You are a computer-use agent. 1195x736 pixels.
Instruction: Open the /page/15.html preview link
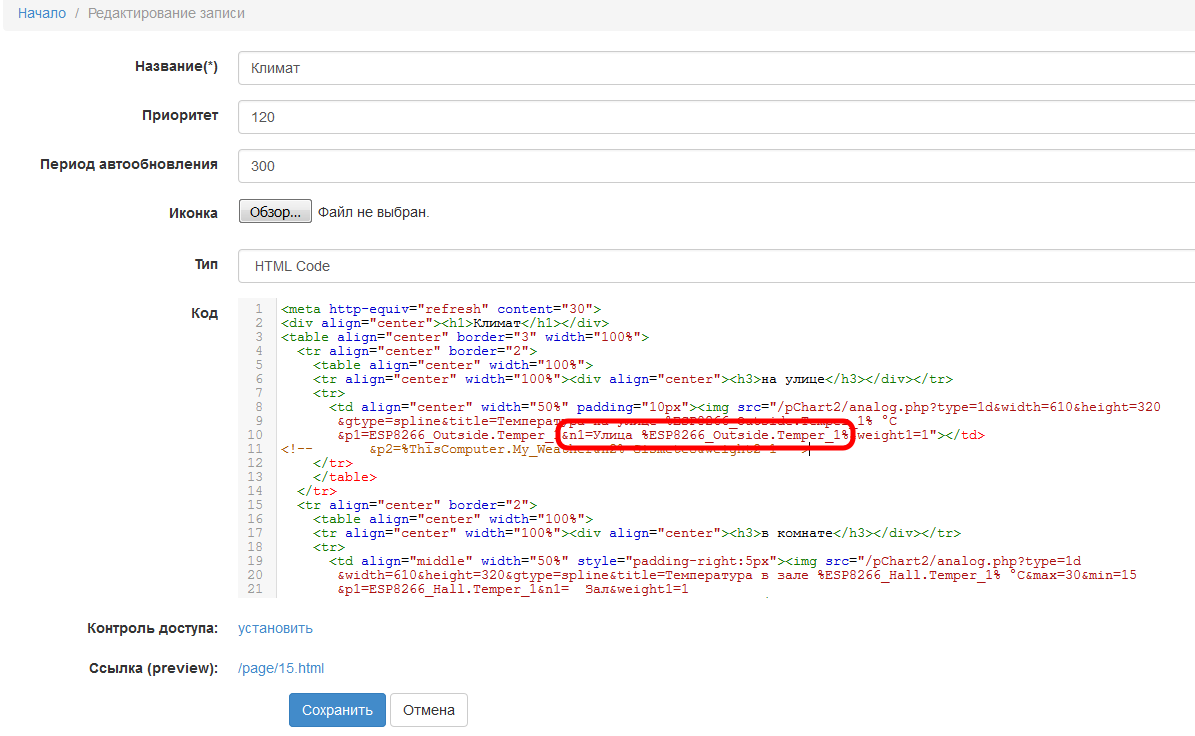[281, 668]
